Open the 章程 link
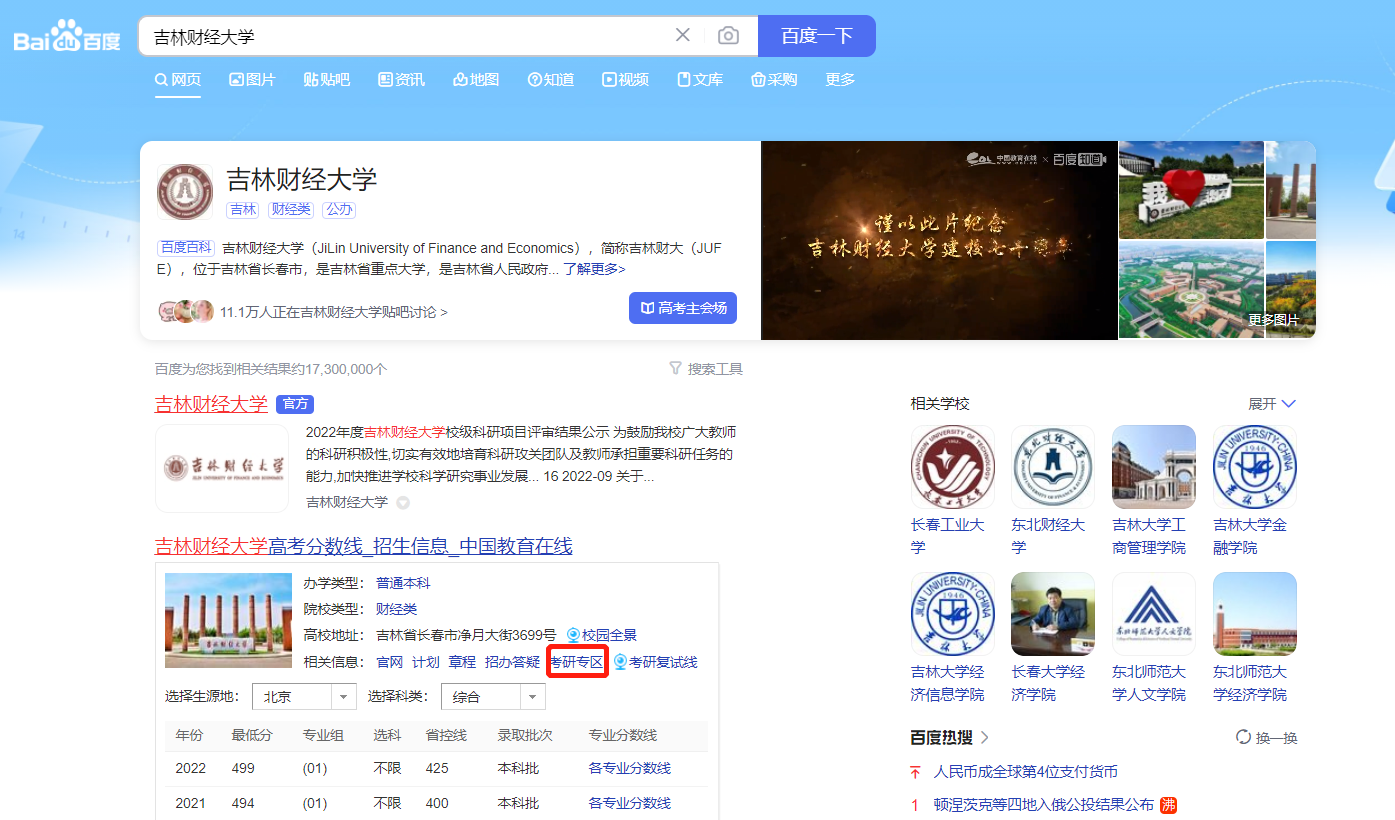This screenshot has height=820, width=1395. (462, 662)
